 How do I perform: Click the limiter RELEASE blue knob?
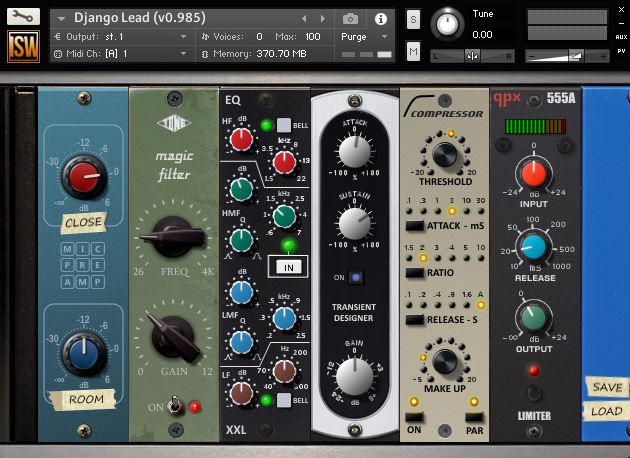coord(534,247)
